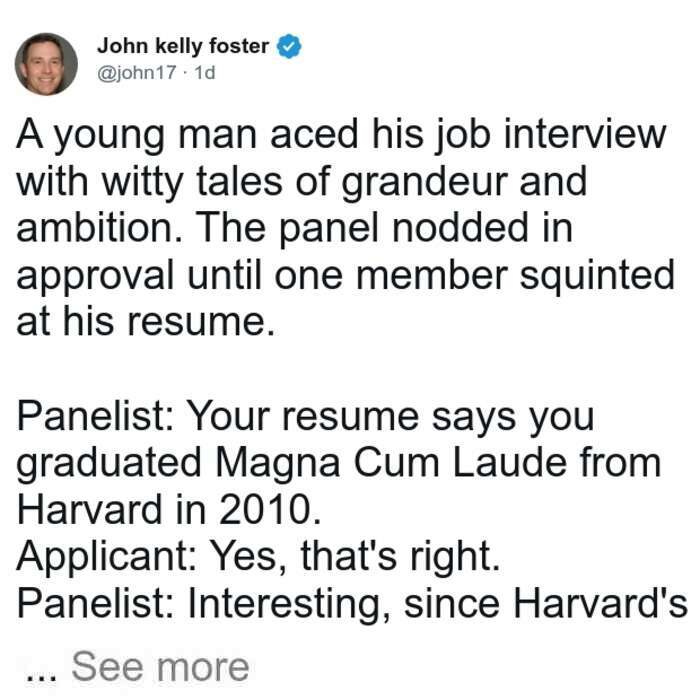The image size is (700, 700).
Task: Open the John kelly foster display name
Action: 183,46
